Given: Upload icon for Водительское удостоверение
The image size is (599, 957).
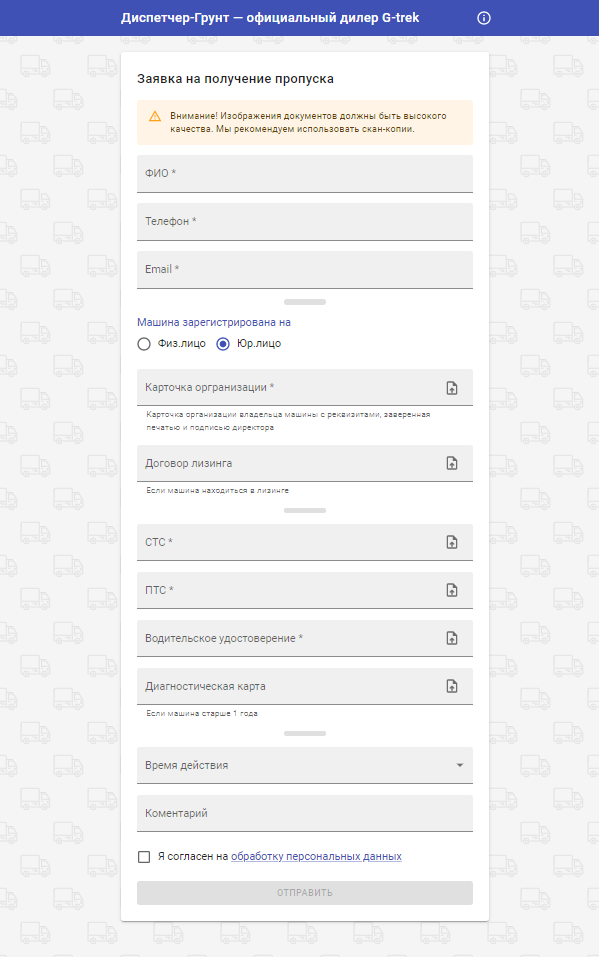Looking at the screenshot, I should coord(452,638).
